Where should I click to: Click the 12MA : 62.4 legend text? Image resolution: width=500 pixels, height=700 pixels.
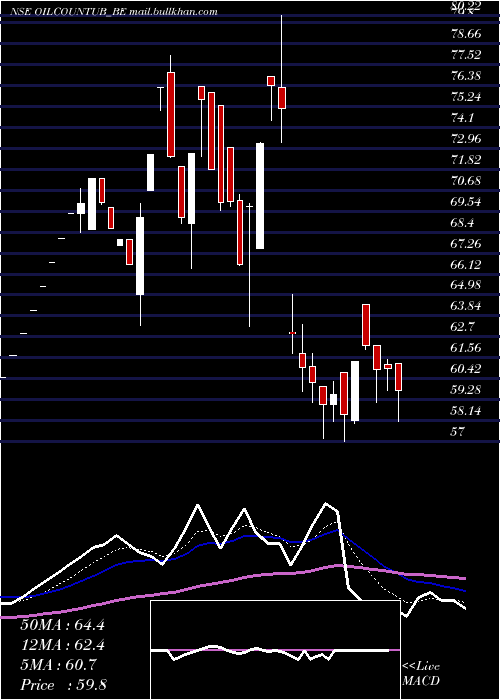tap(62, 645)
